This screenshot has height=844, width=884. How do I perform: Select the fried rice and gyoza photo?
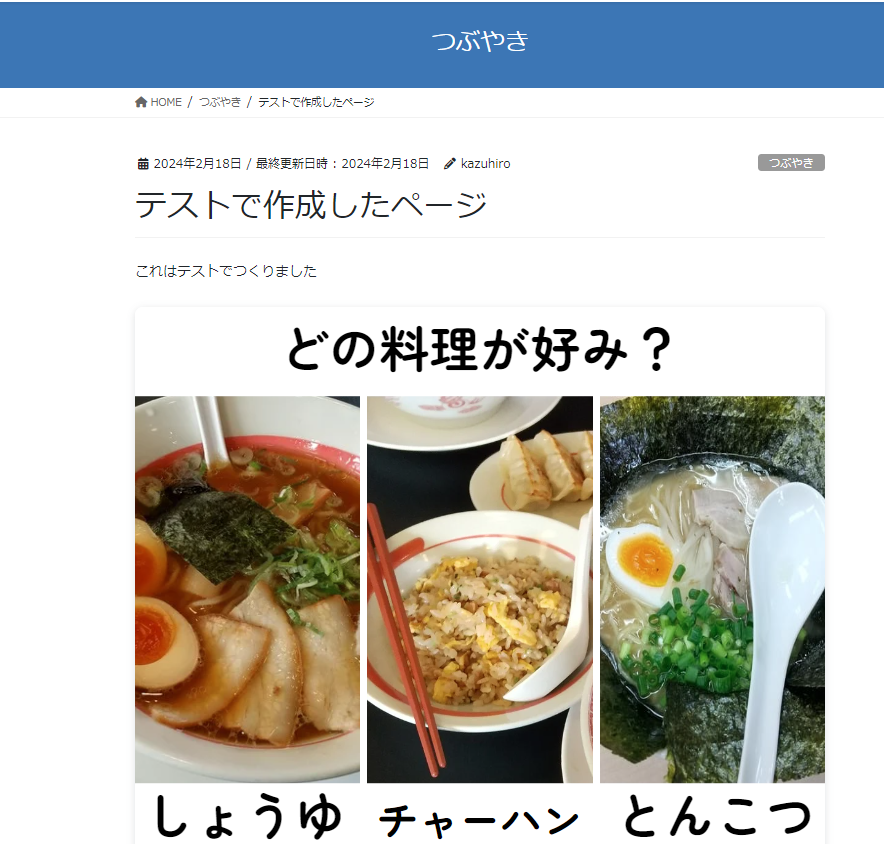click(480, 589)
